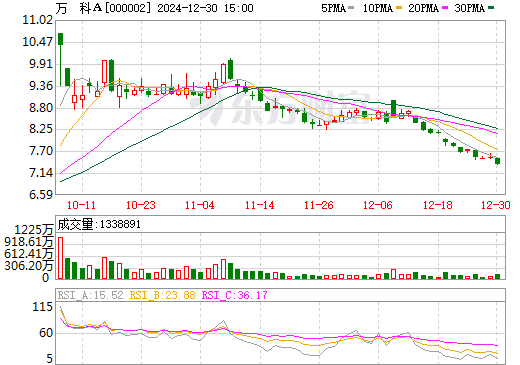Click the magenta 20PMA color marker
Viewport: 520px width, 365px height.
point(445,8)
